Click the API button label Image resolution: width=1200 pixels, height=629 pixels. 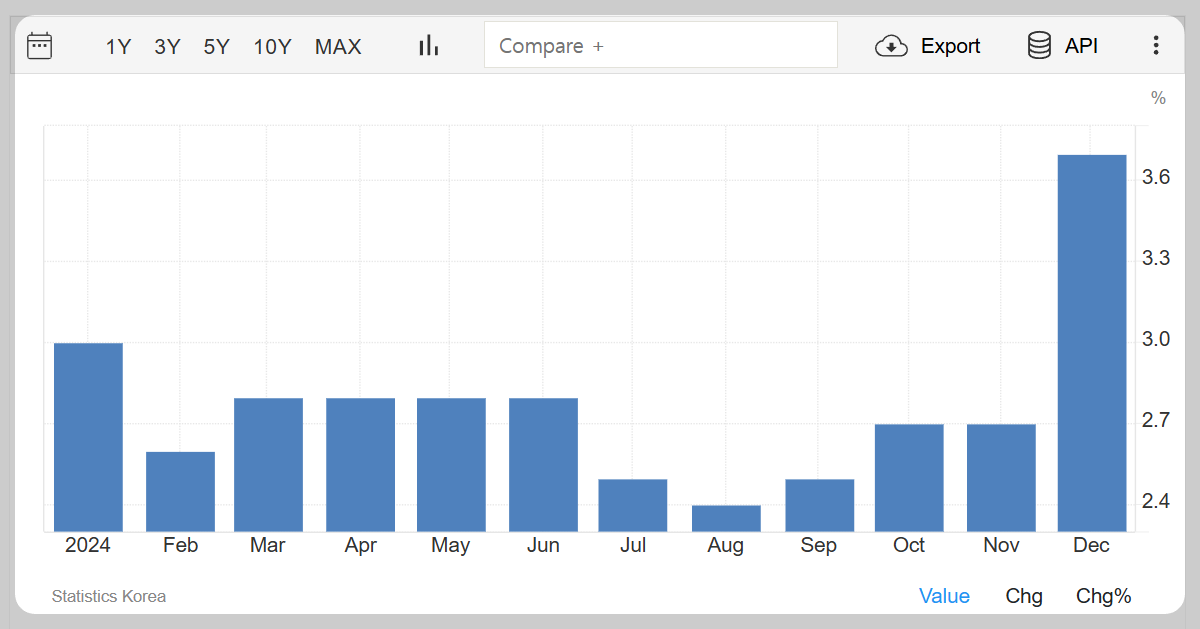[x=1081, y=46]
